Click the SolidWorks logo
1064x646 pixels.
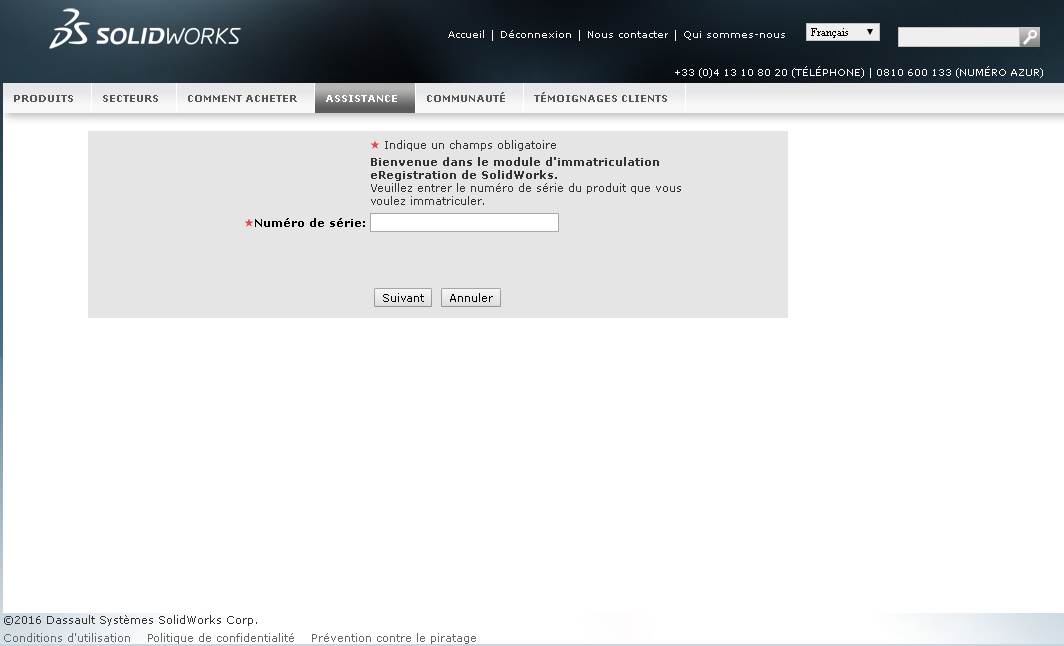(x=145, y=32)
